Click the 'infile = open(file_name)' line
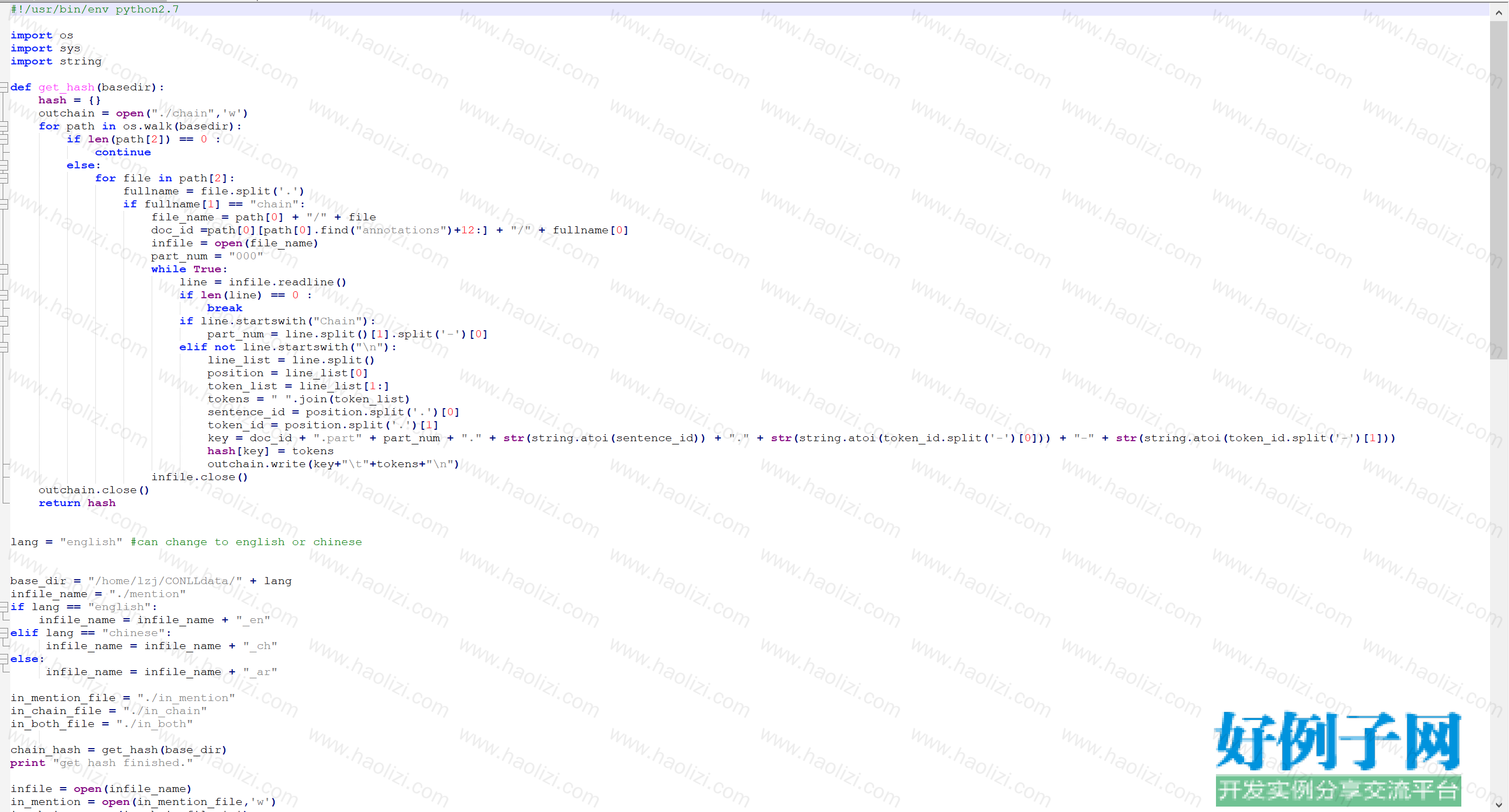The image size is (1509, 812). click(x=235, y=244)
